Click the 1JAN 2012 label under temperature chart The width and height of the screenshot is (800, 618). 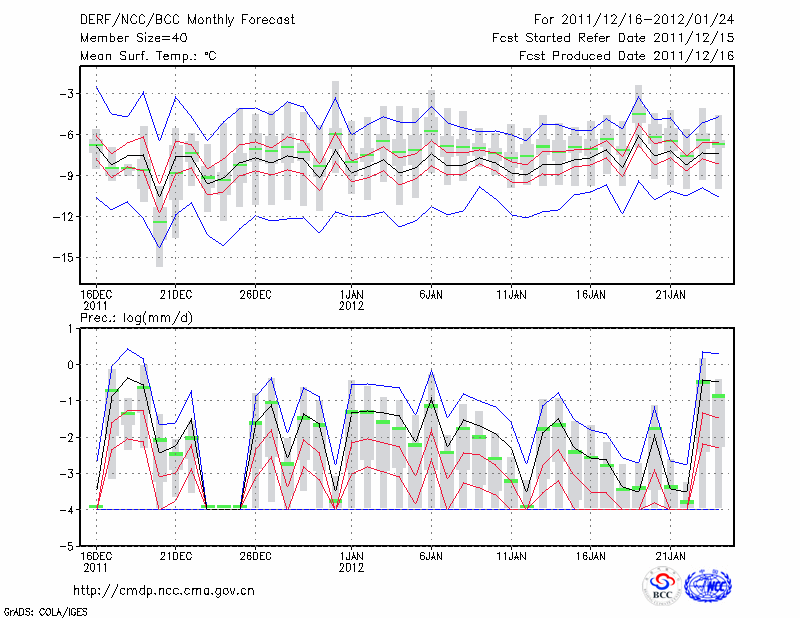pyautogui.click(x=352, y=301)
